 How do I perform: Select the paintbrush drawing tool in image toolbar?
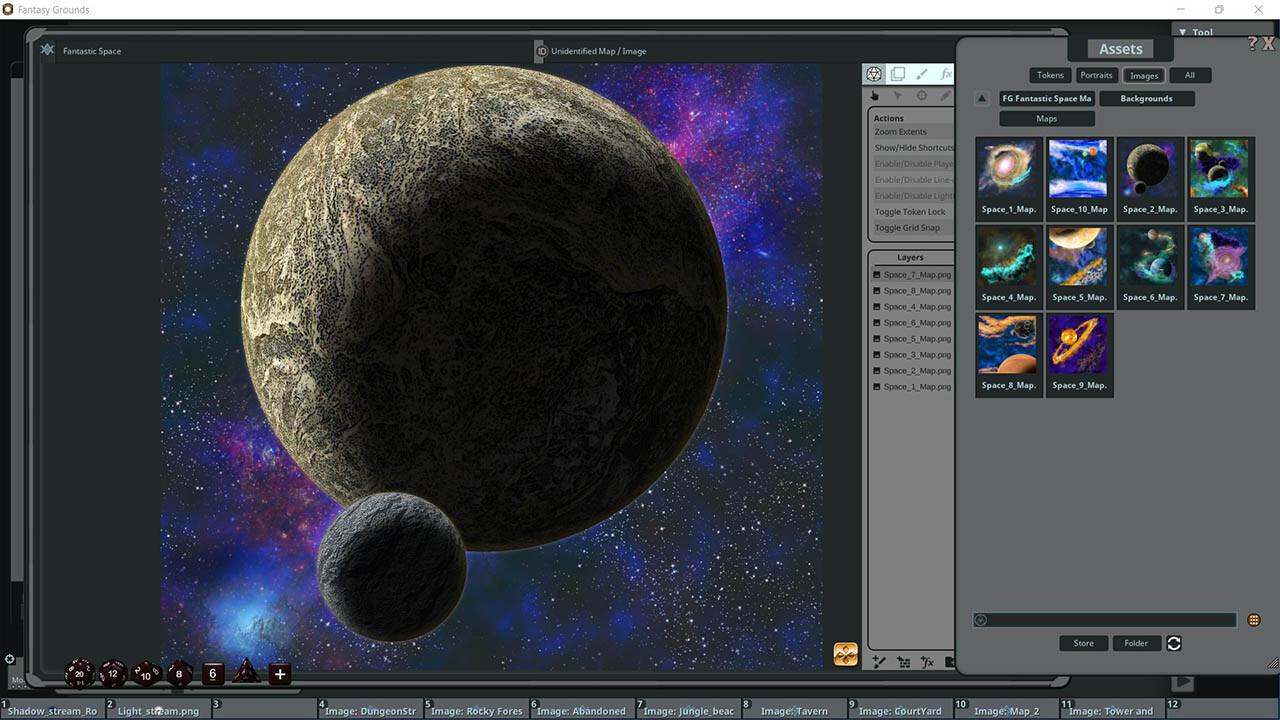(x=921, y=73)
